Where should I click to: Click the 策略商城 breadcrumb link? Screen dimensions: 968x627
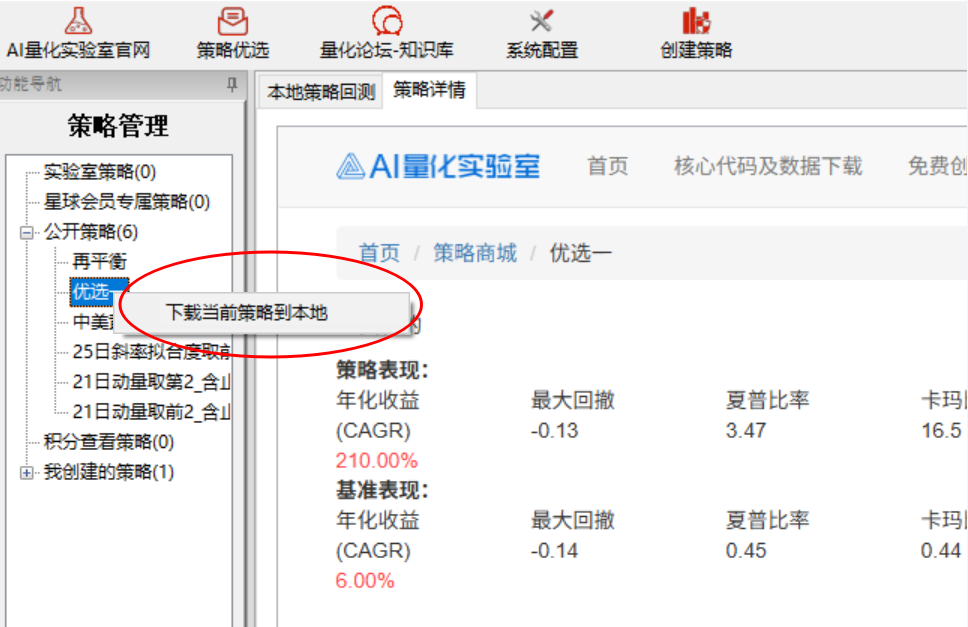pyautogui.click(x=475, y=253)
